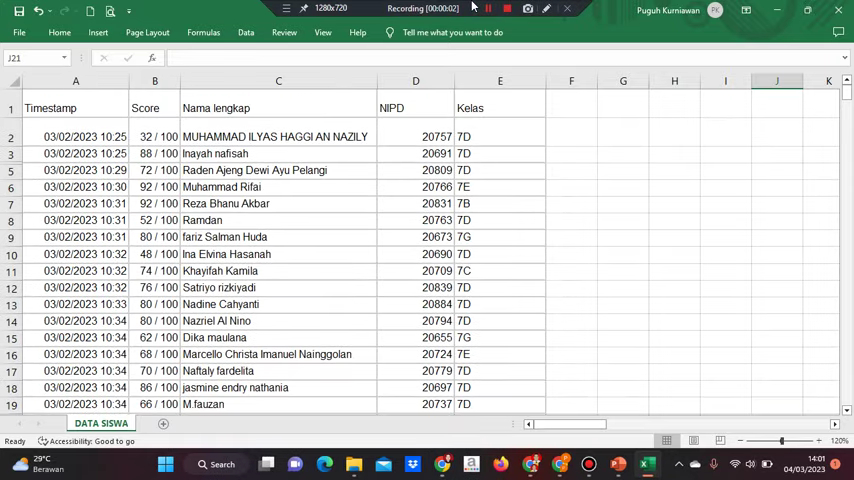
Task: Expand the Name Box dropdown arrow
Action: [64, 58]
